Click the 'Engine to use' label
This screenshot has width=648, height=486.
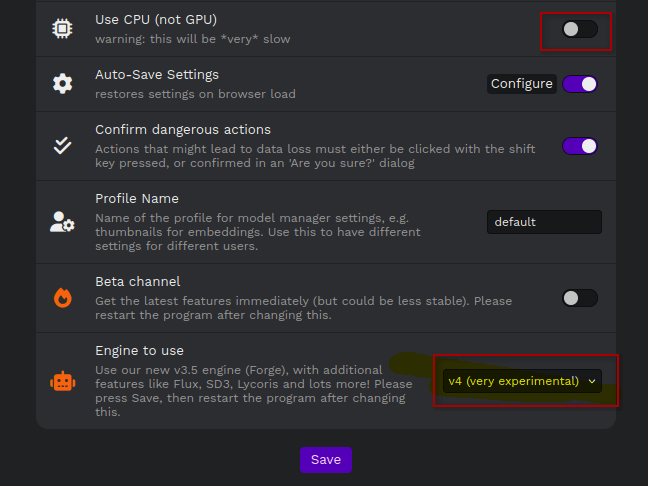(x=139, y=351)
